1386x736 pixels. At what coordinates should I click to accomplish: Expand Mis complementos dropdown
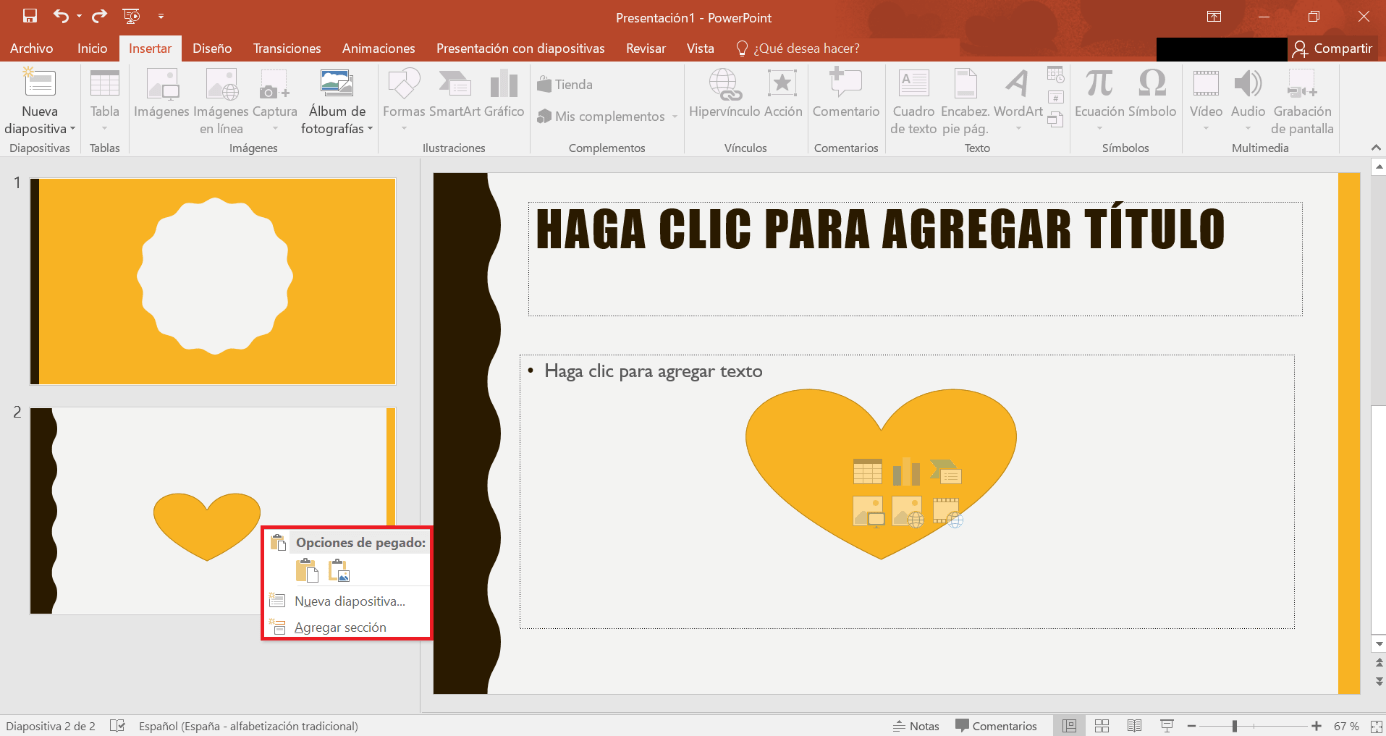674,117
